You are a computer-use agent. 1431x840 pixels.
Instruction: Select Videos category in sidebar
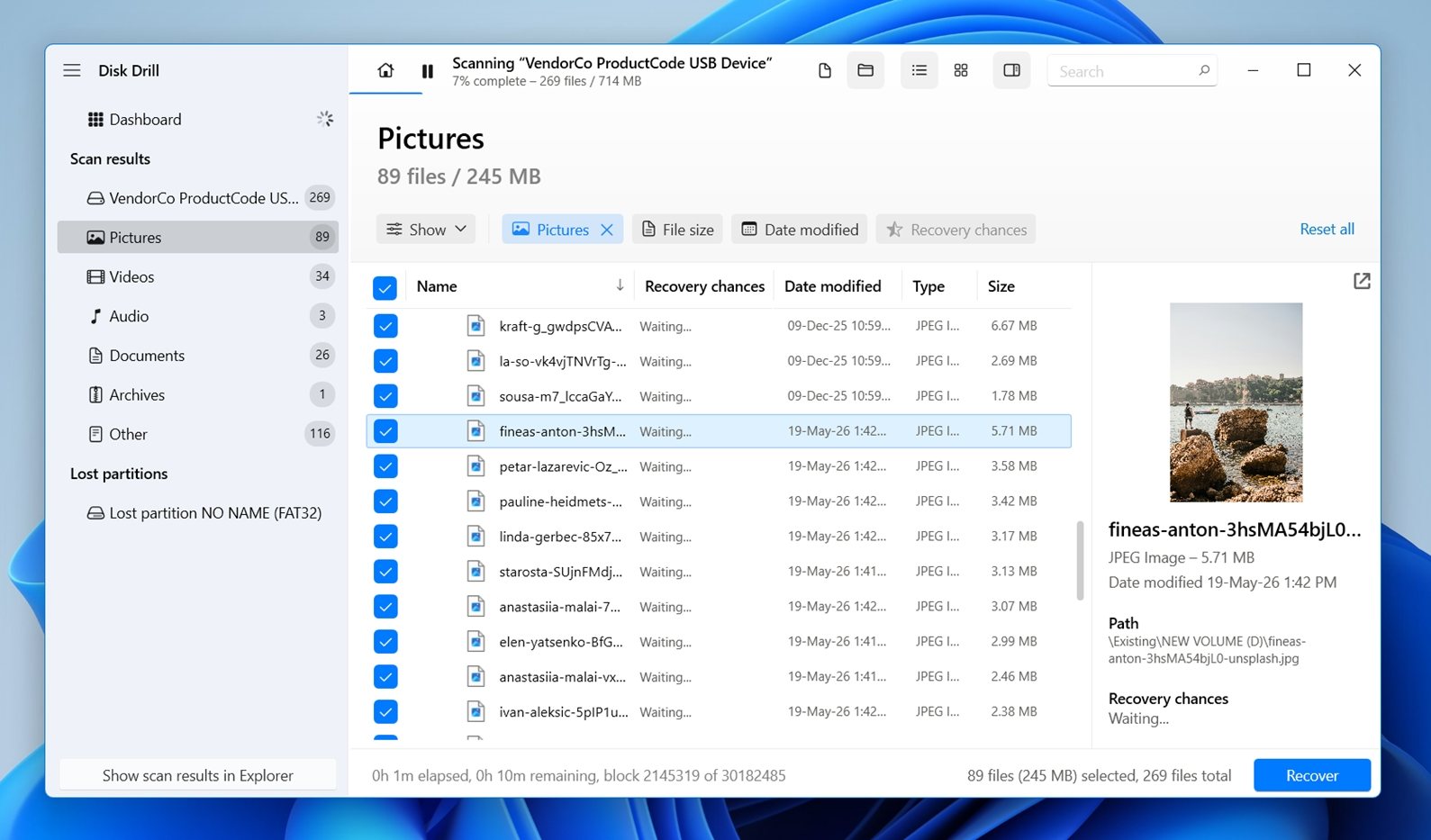(198, 276)
